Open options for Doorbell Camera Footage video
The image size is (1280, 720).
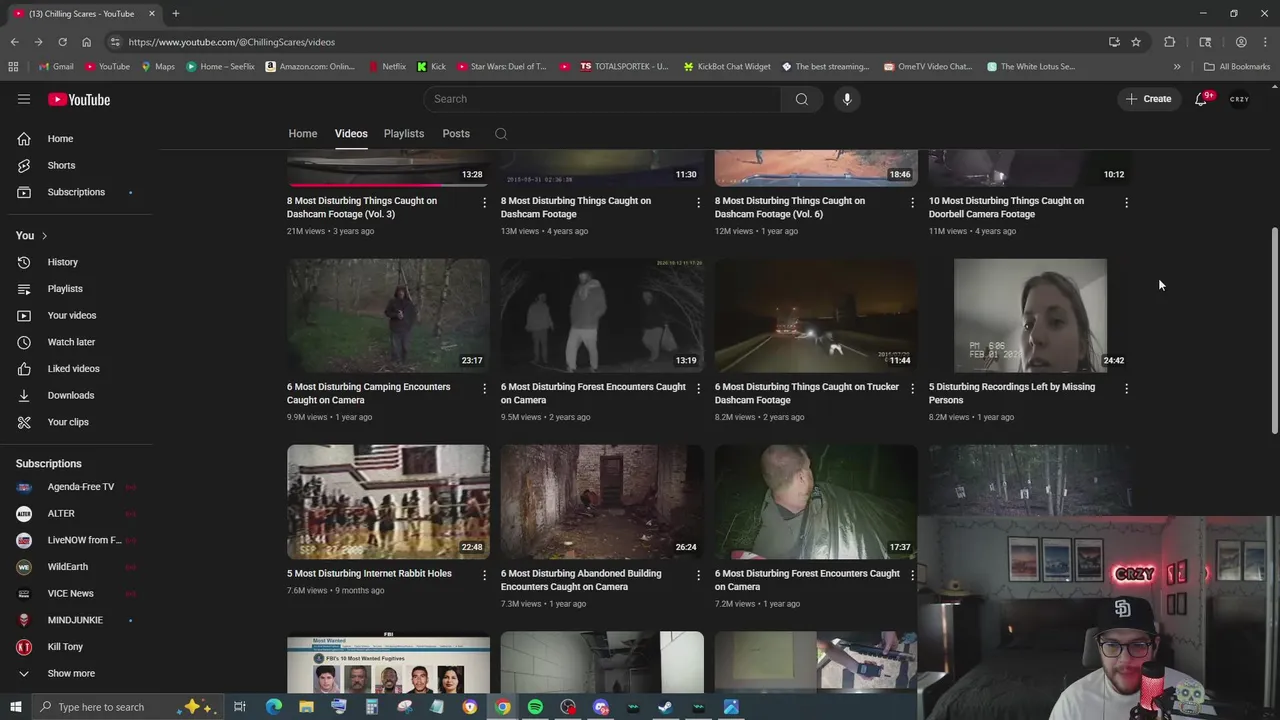[1126, 202]
